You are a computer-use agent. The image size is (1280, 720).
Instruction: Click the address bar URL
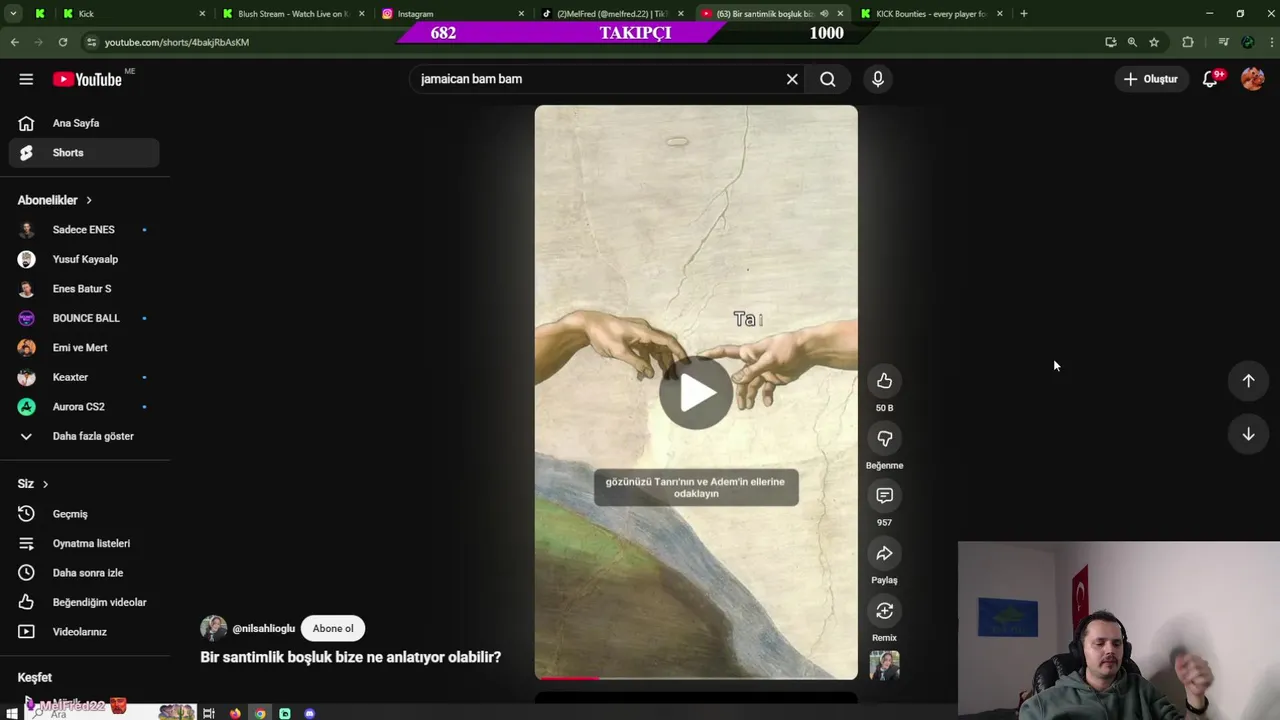[177, 42]
